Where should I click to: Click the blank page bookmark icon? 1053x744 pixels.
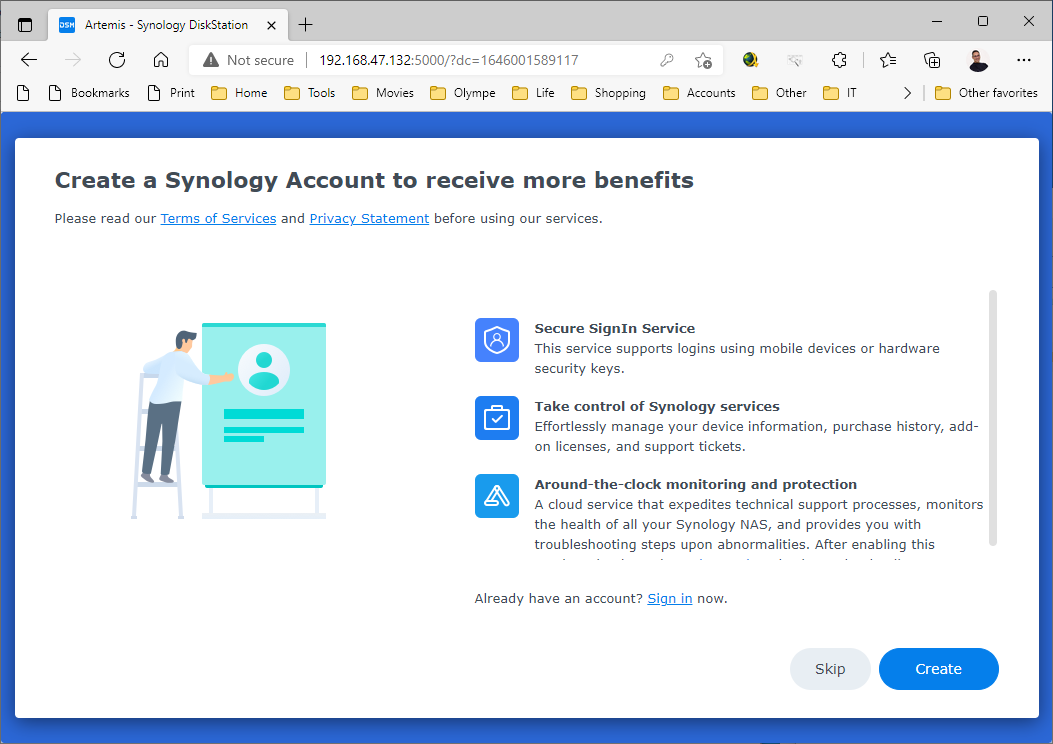pos(24,93)
